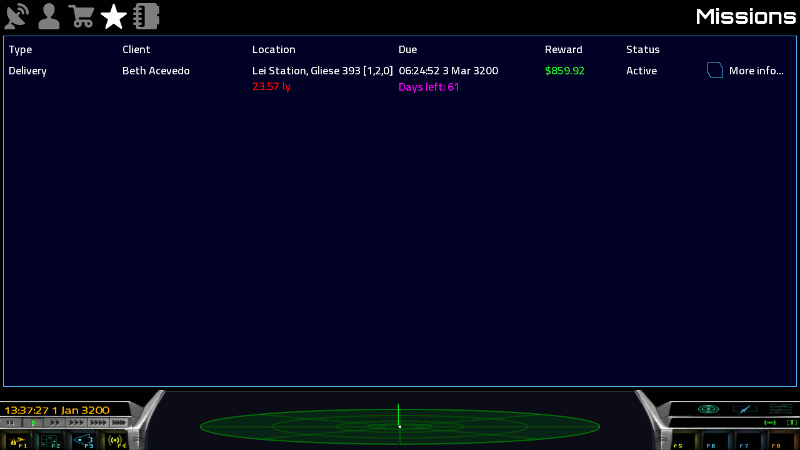Viewport: 800px width, 450px height.
Task: Set quadruple-arrow time acceleration
Action: (x=98, y=422)
